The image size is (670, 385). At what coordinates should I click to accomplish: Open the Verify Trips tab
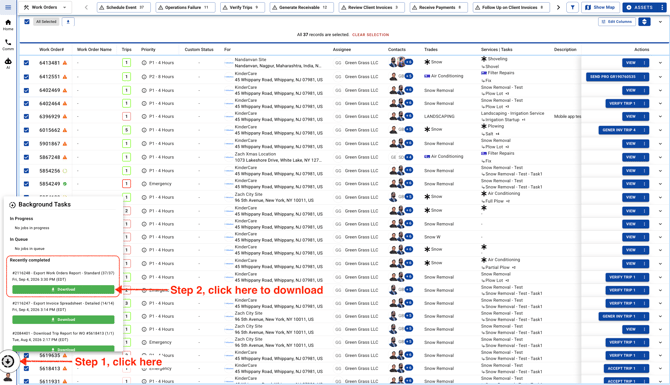coord(243,7)
